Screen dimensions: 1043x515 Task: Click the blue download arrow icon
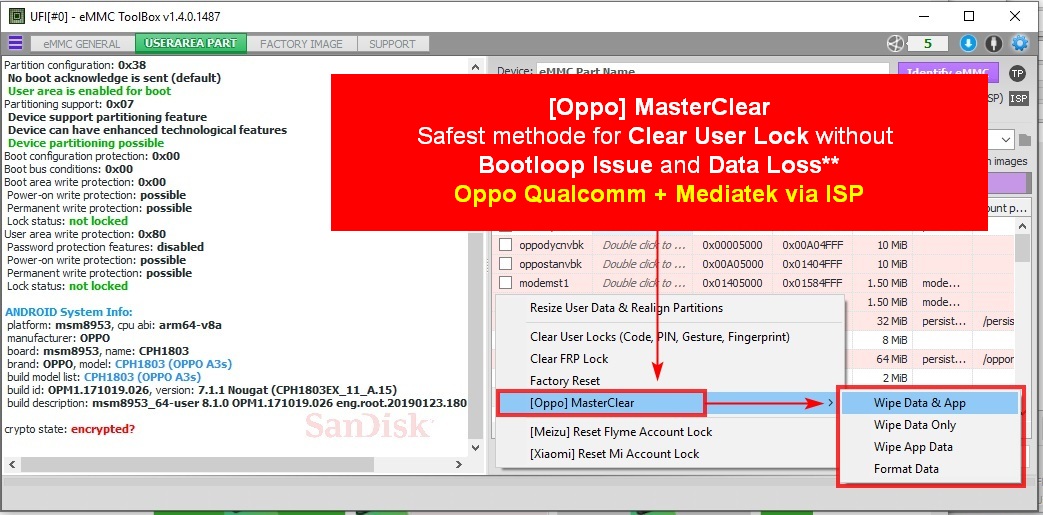click(x=968, y=44)
